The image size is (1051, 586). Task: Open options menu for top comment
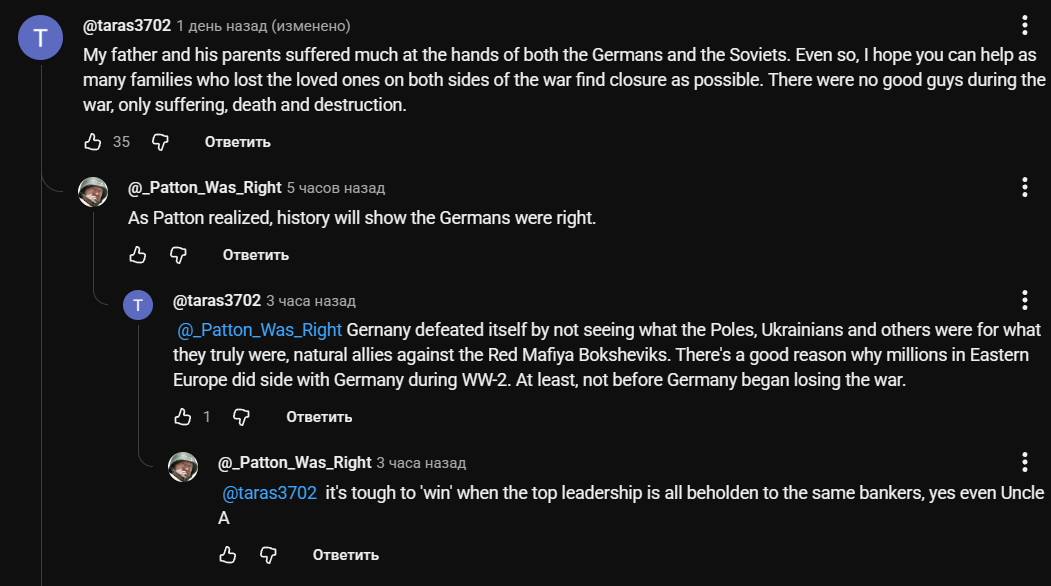pos(1024,25)
